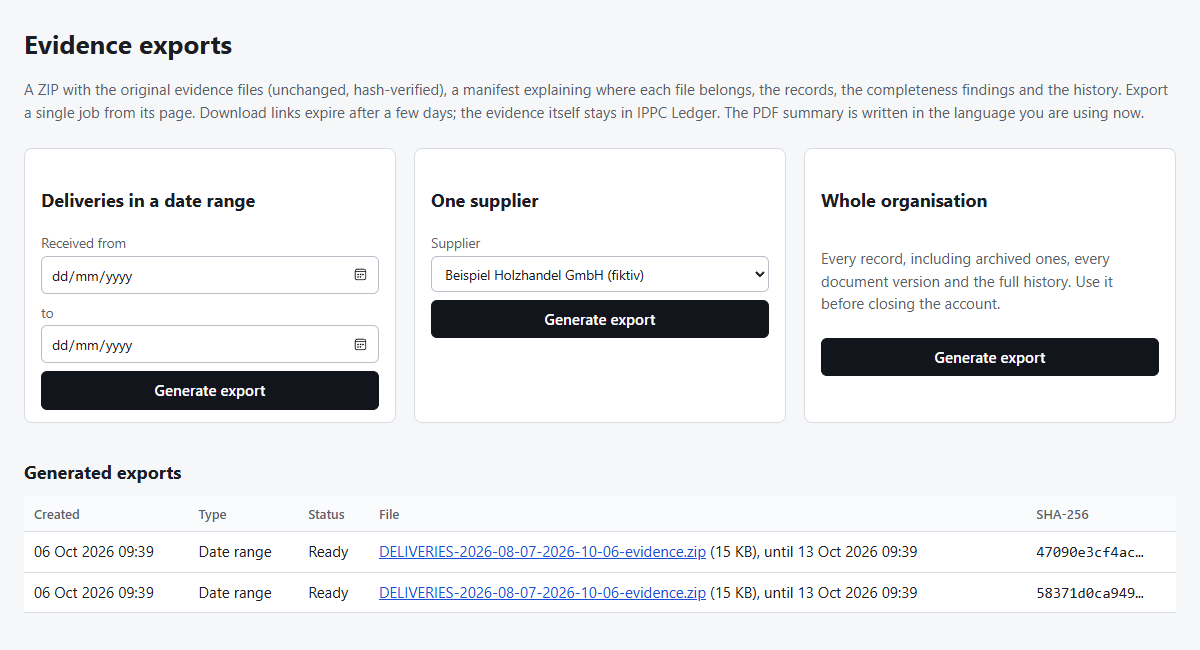
Task: Click the "Evidence exports" page heading
Action: [x=128, y=46]
